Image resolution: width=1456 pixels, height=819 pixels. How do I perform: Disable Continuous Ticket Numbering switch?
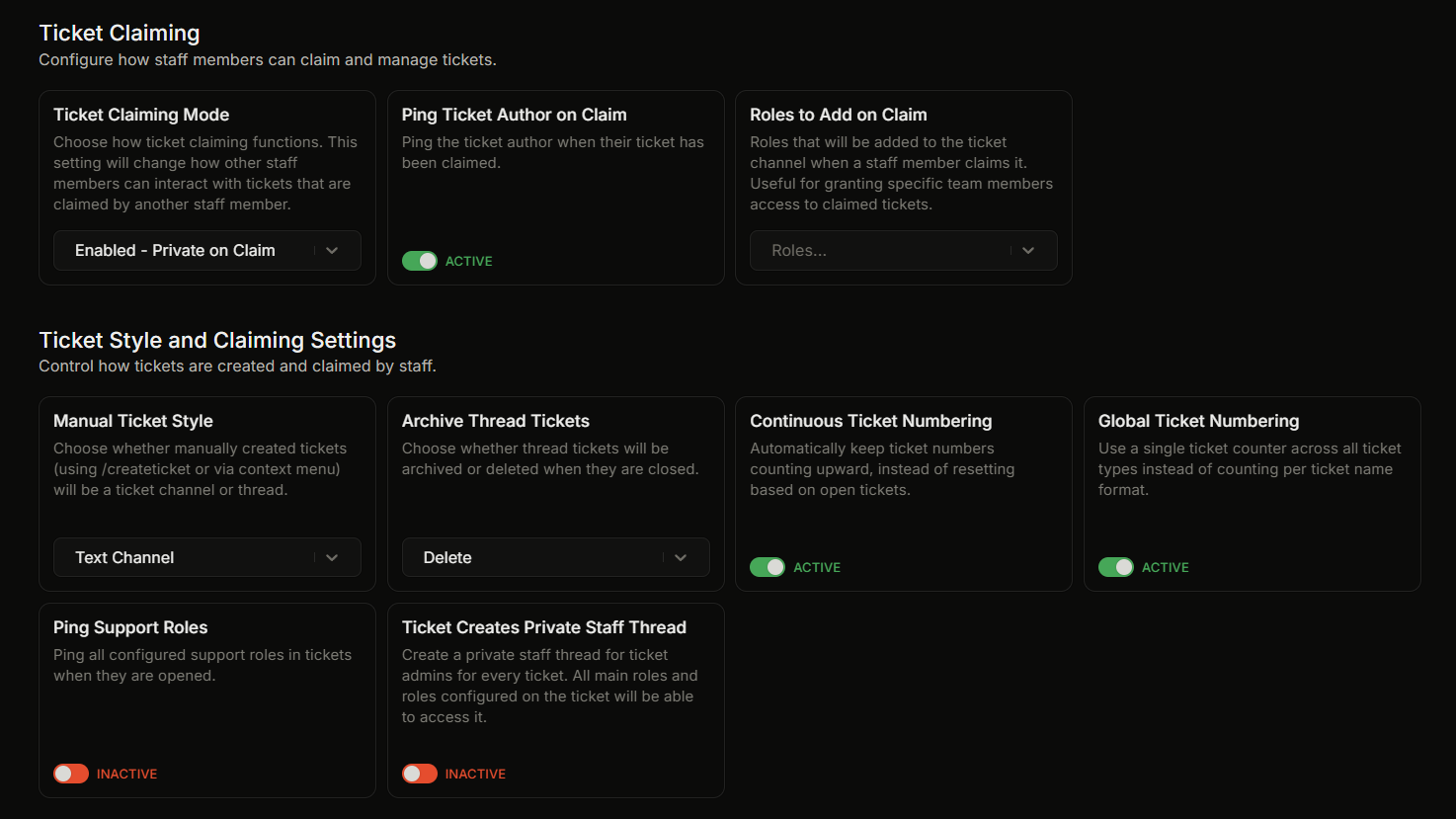(x=768, y=567)
